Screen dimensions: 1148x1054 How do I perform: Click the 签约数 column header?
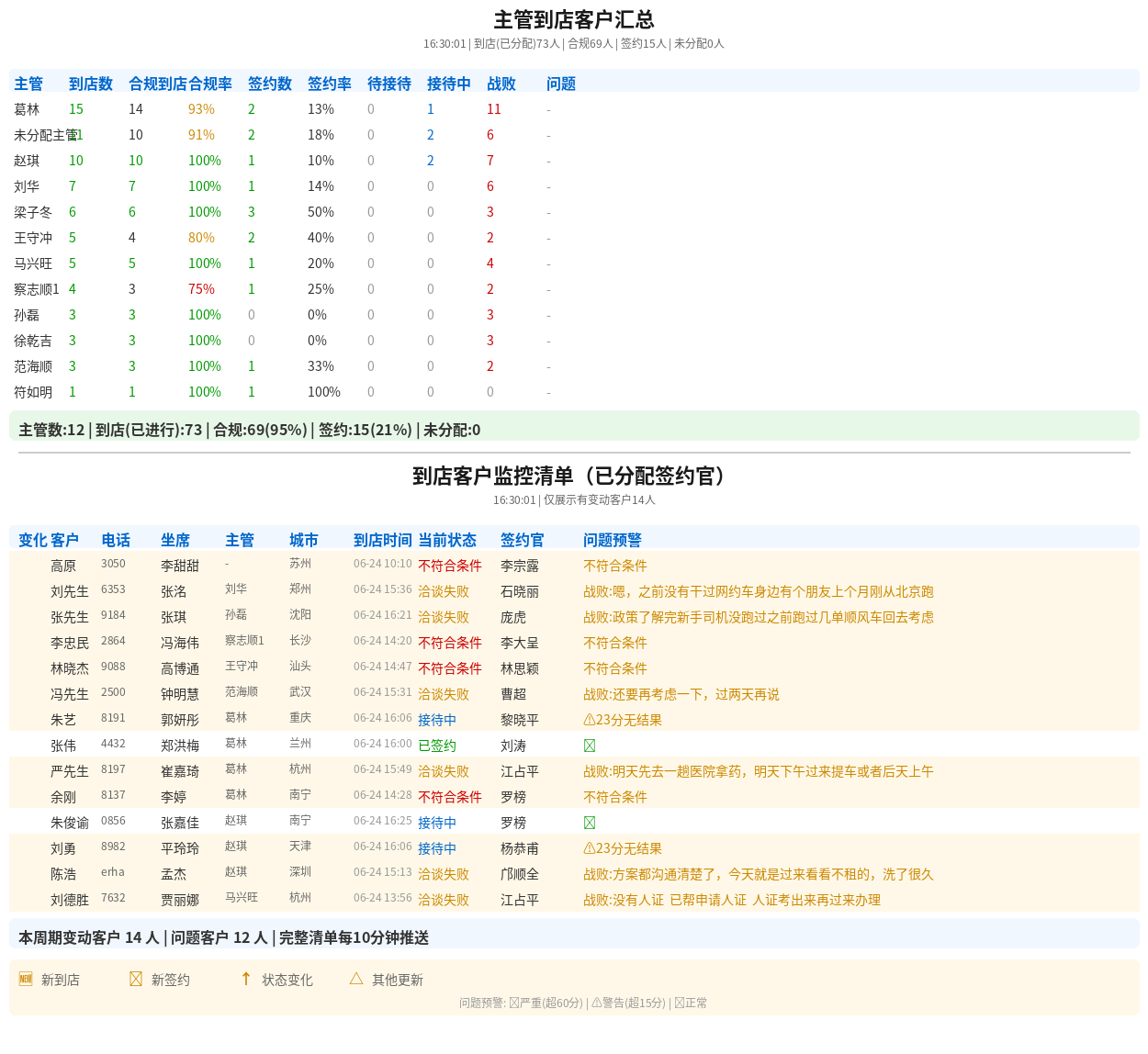coord(270,84)
